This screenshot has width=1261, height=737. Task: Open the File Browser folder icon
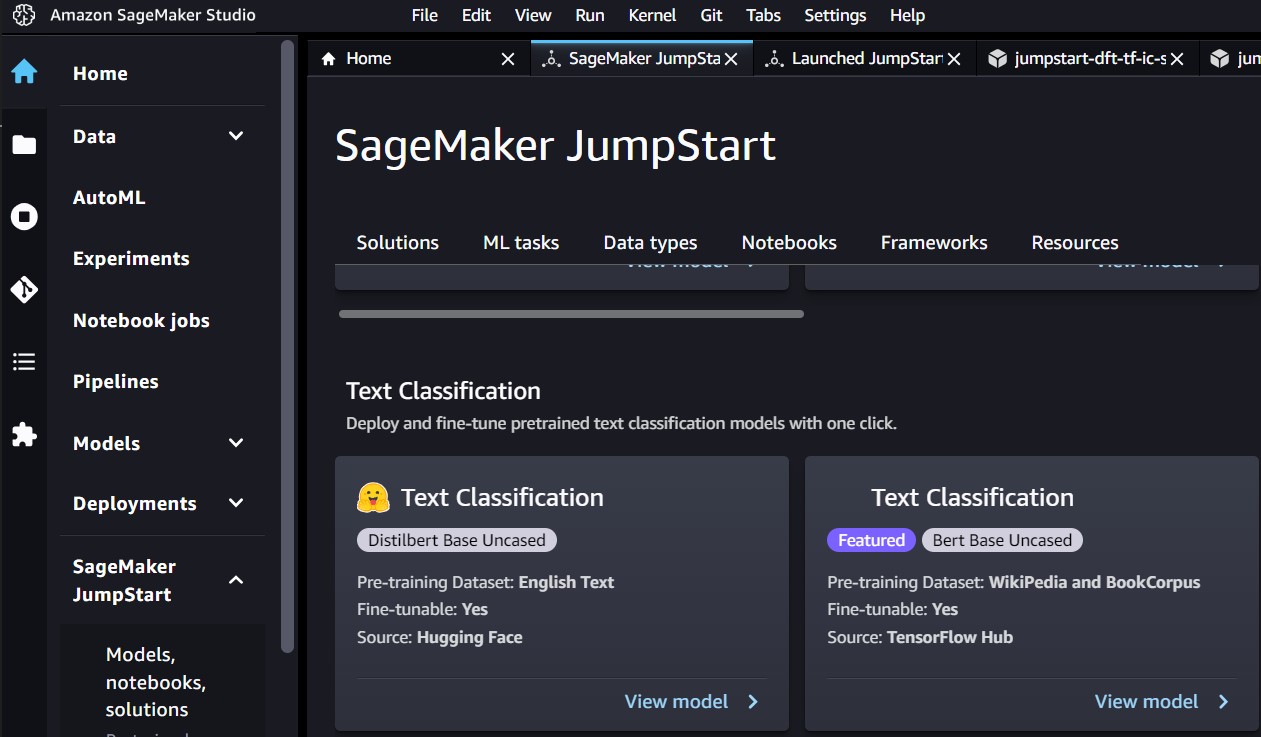tap(24, 145)
